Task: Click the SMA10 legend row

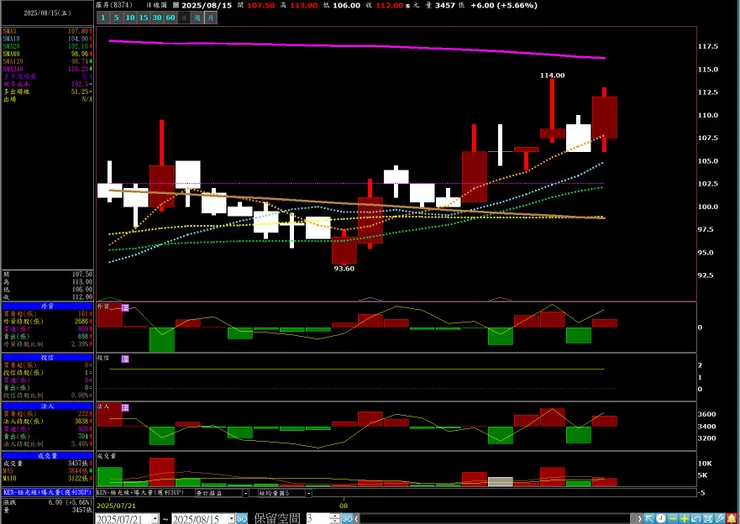Action: [47, 39]
